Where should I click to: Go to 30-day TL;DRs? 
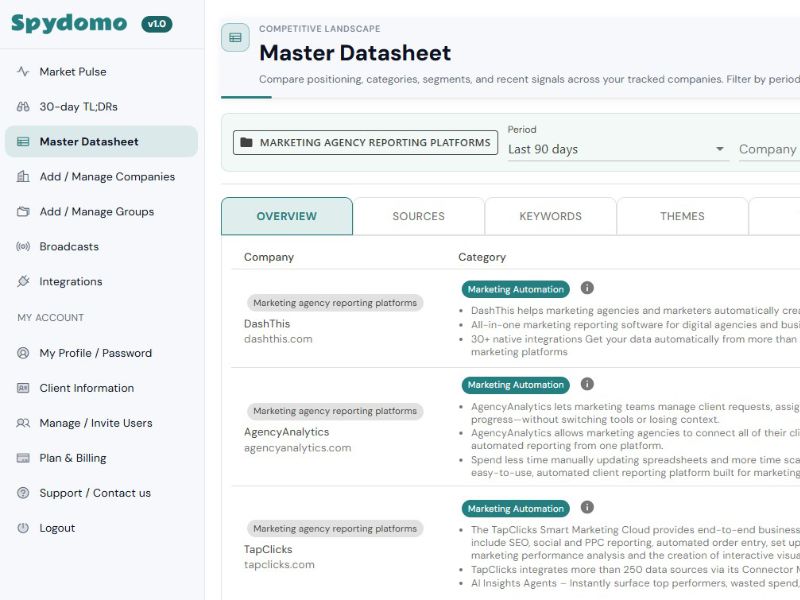101,107
